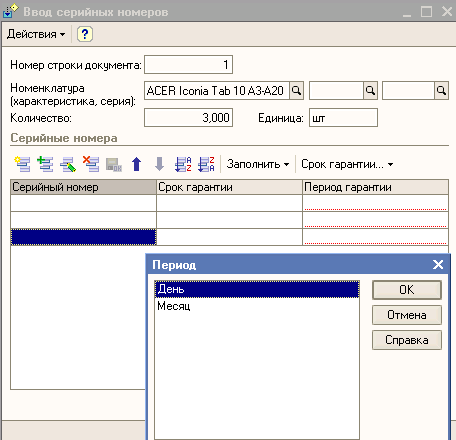Select Месяц in the Период list
Viewport: 456px width, 440px height.
[257, 306]
